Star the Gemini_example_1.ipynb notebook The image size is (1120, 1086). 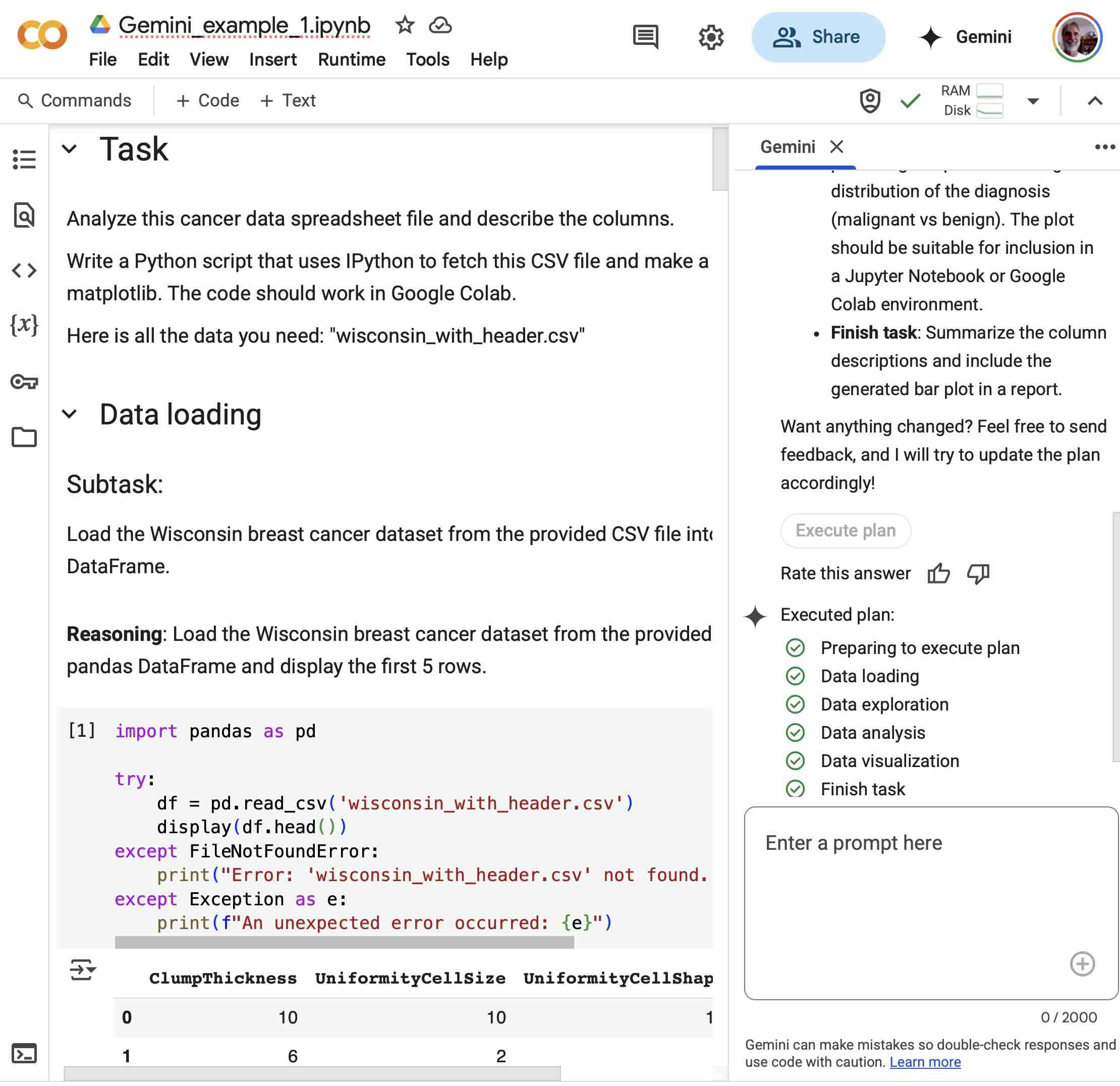405,25
